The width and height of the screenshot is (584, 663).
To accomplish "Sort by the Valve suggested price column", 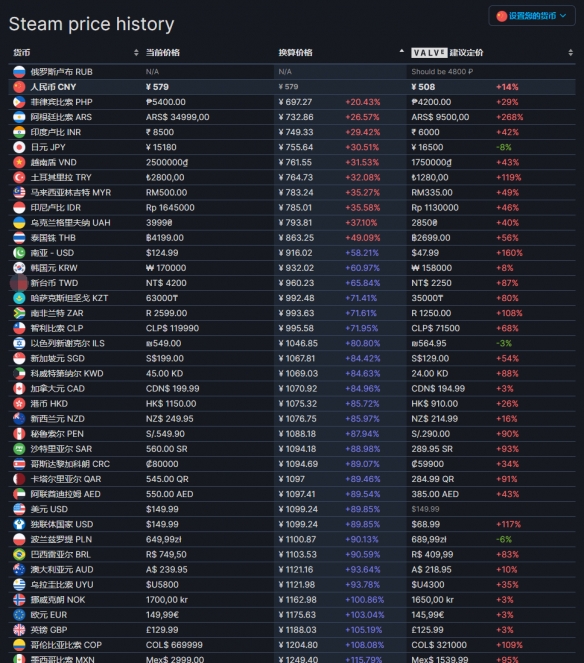I will pyautogui.click(x=447, y=52).
